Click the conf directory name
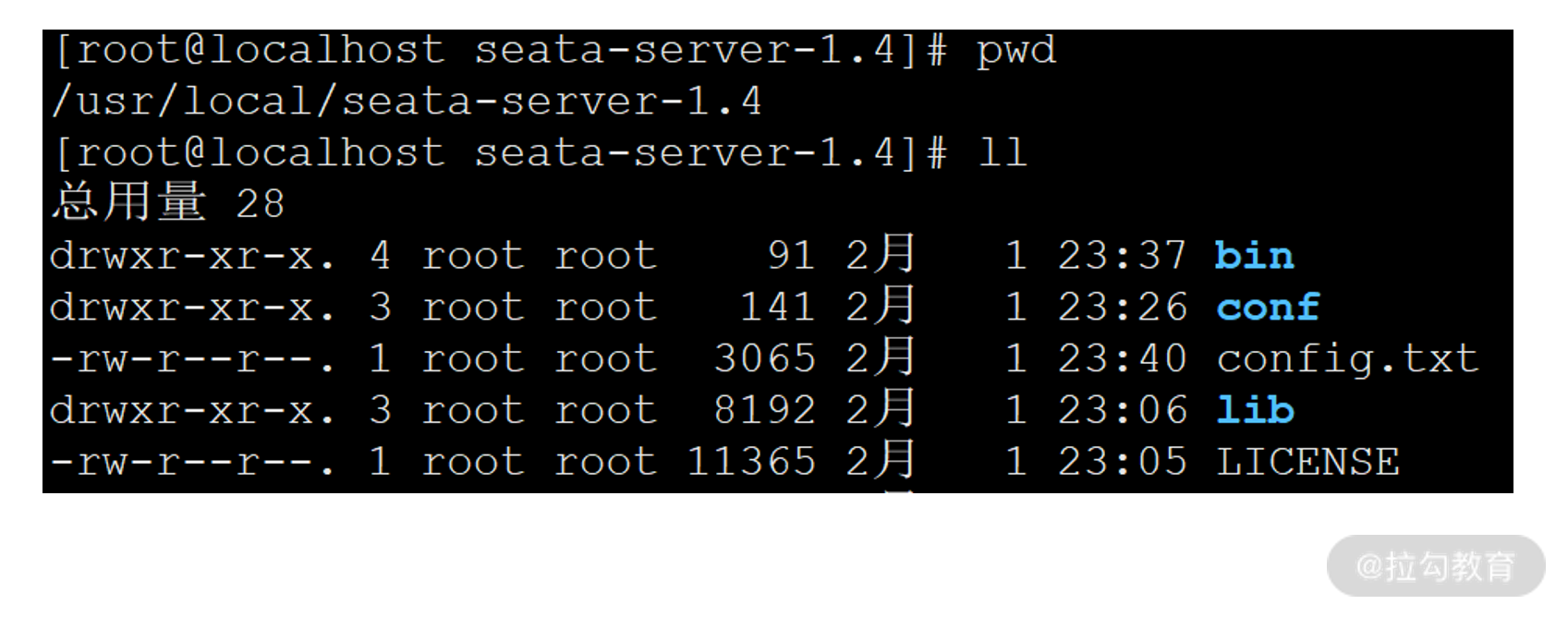1568x617 pixels. (1268, 307)
